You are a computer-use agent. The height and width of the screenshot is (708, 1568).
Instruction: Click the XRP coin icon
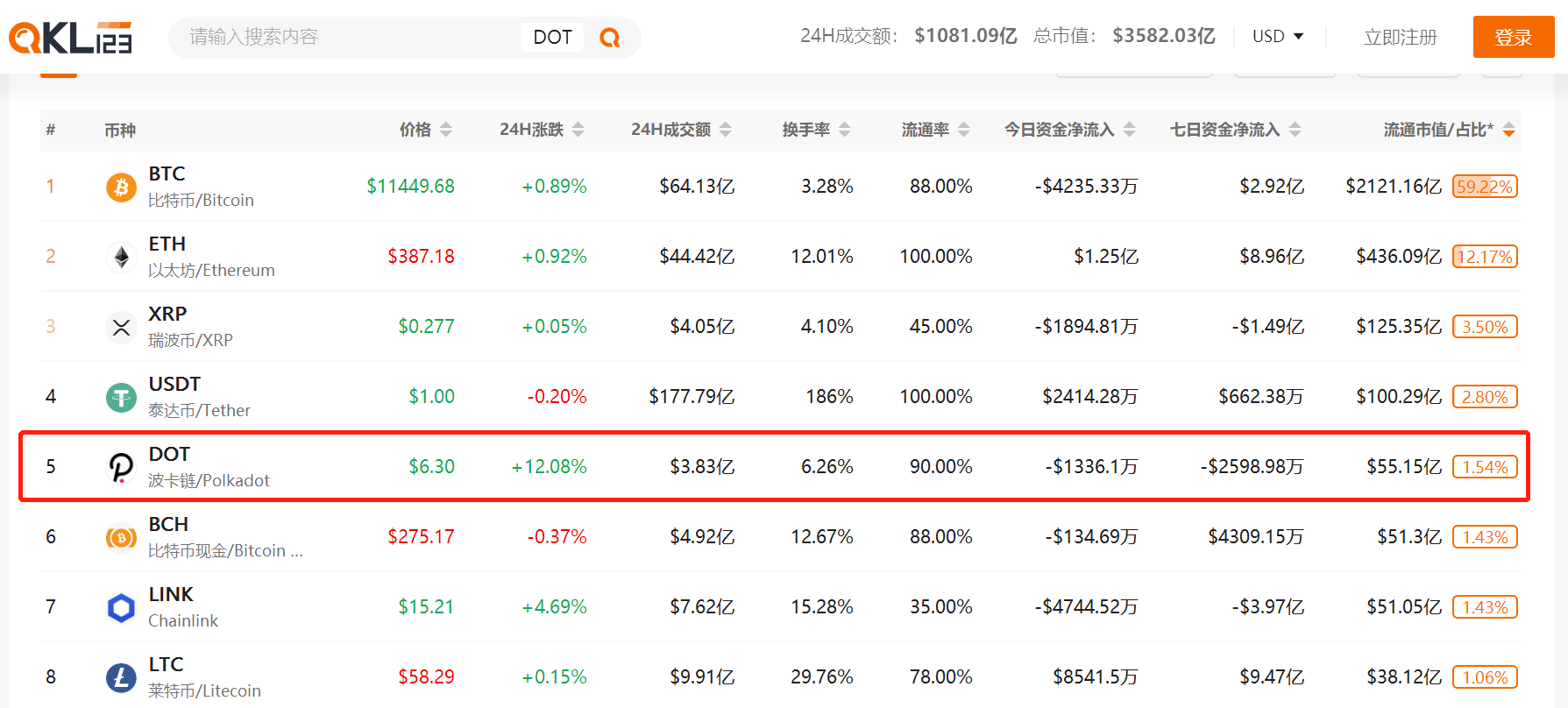click(x=121, y=327)
